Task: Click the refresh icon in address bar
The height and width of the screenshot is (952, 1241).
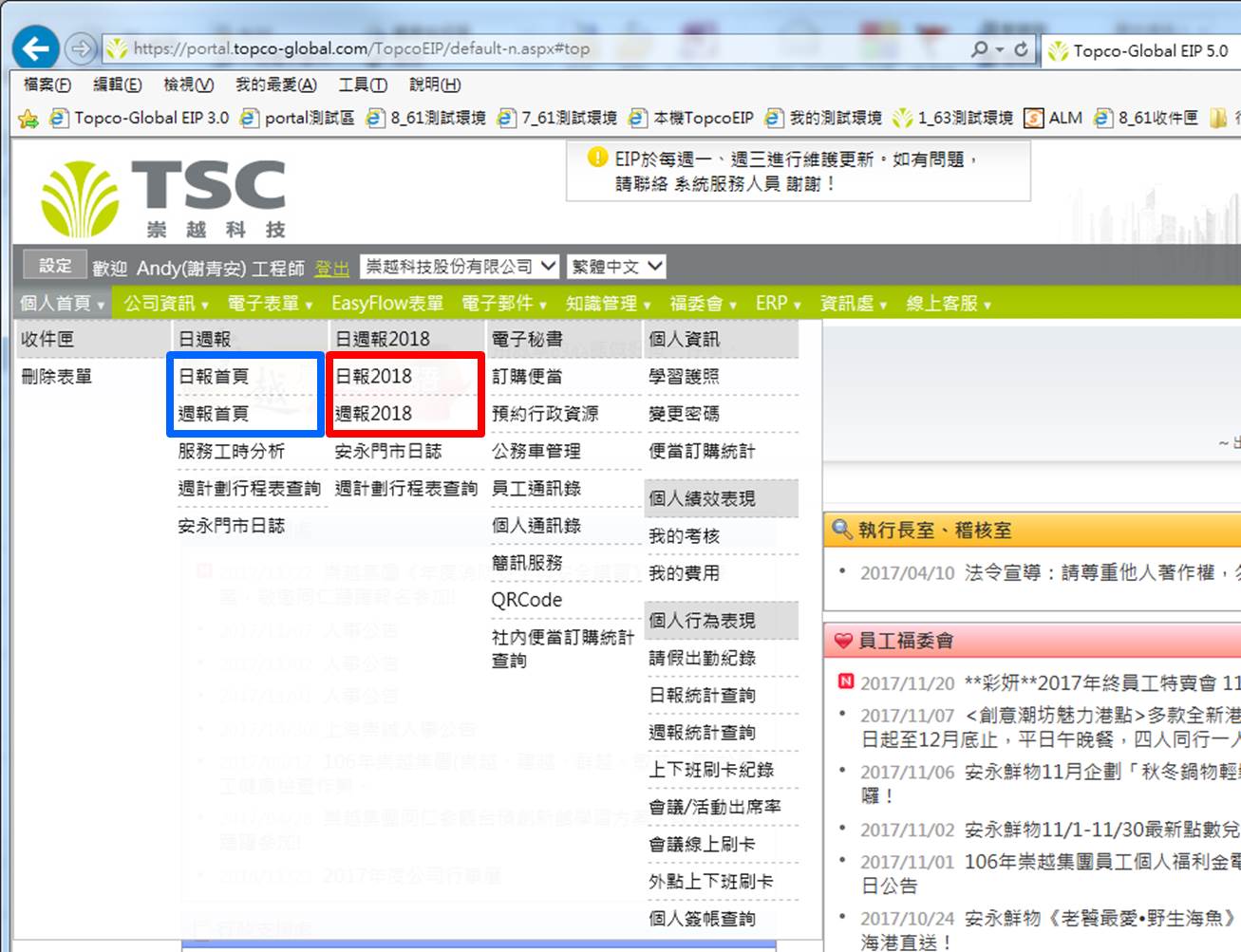Action: point(1021,49)
